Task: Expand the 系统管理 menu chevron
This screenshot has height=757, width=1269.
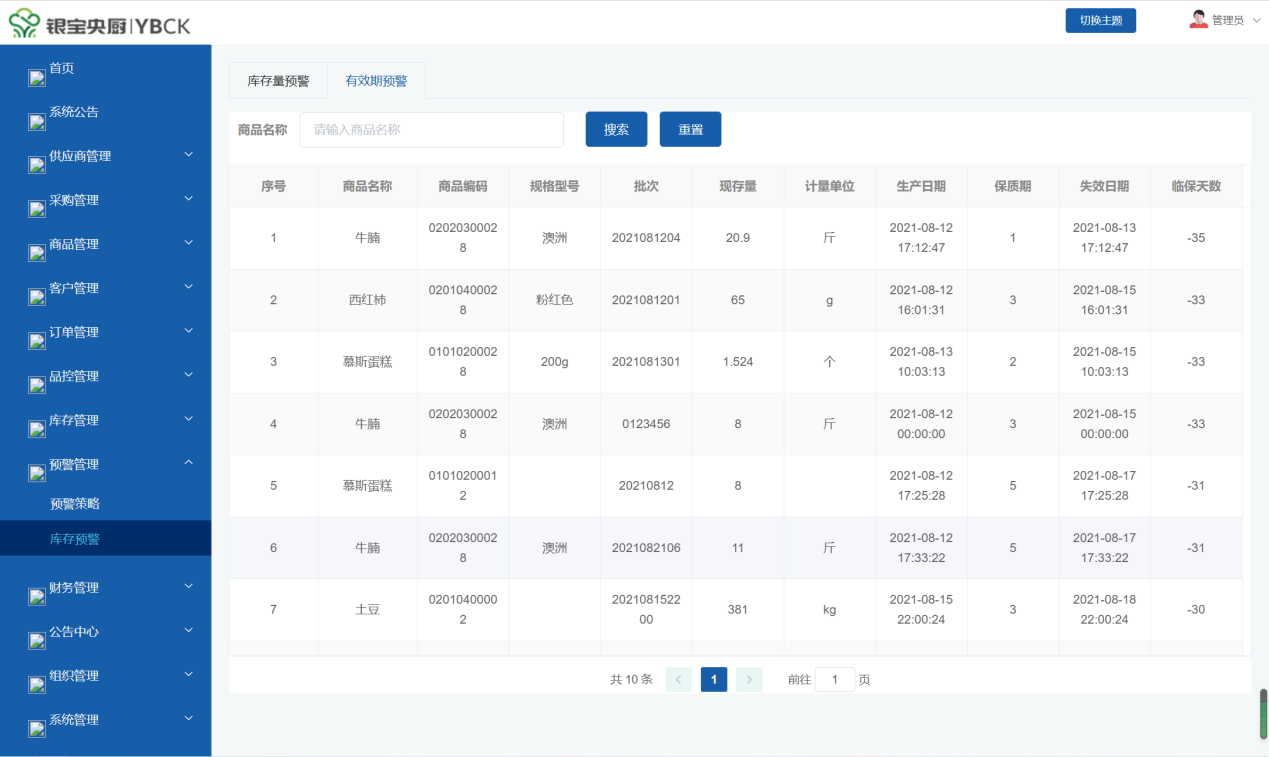Action: point(188,719)
